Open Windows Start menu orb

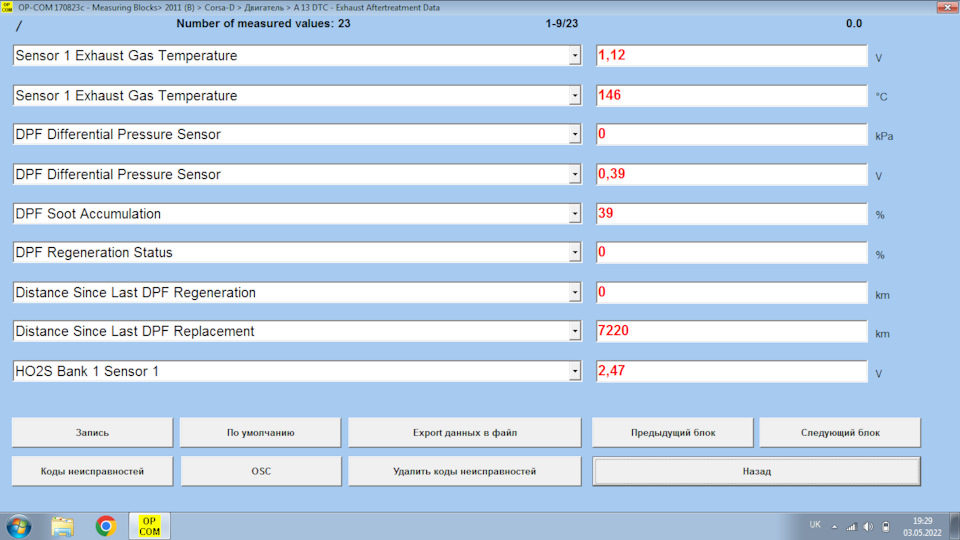(19, 526)
